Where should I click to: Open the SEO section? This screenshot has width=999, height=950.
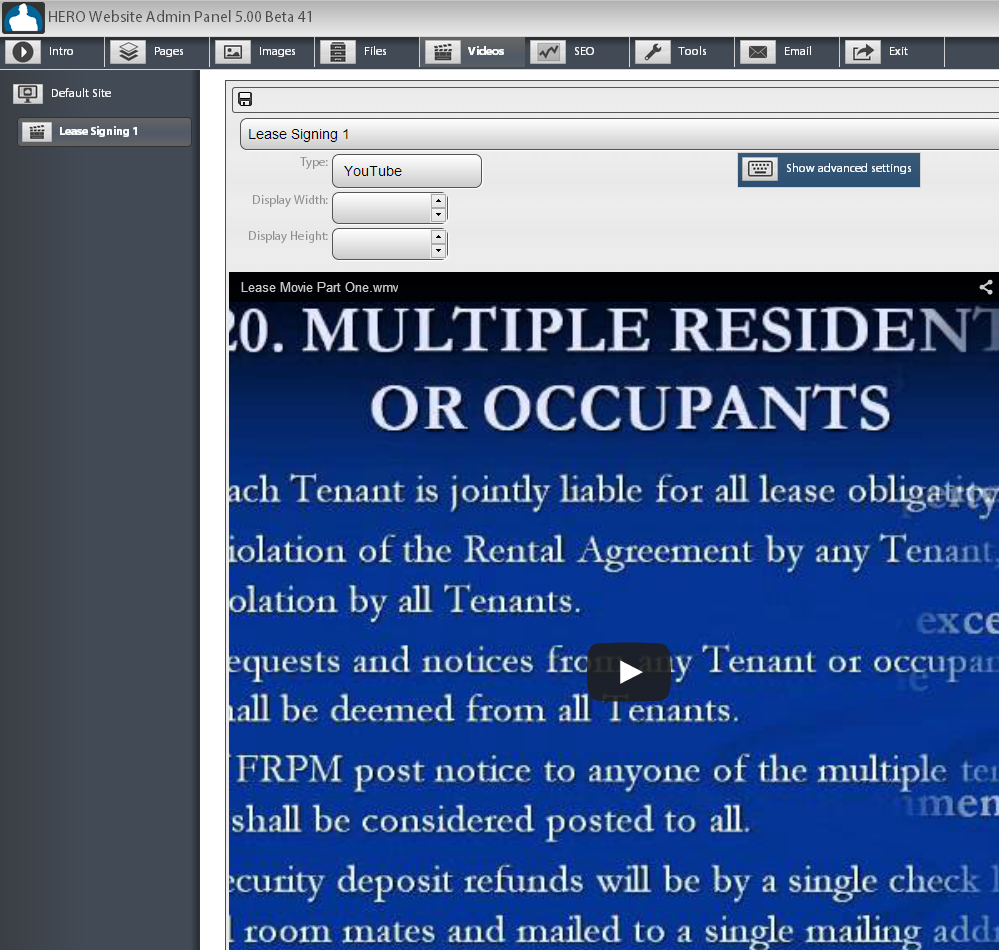tap(577, 52)
